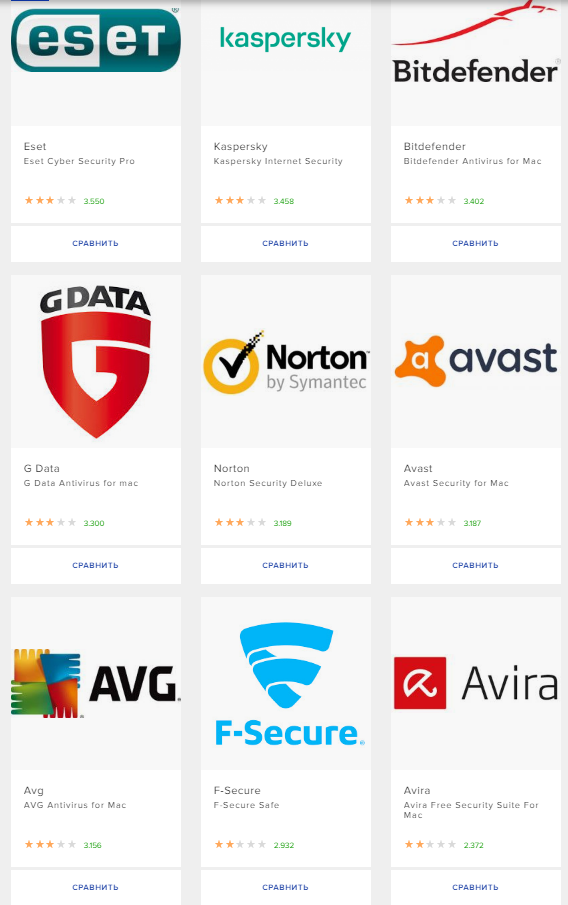Viewport: 568px width, 905px height.
Task: Compare Bitdefender Antivirus for Mac
Action: click(x=476, y=244)
